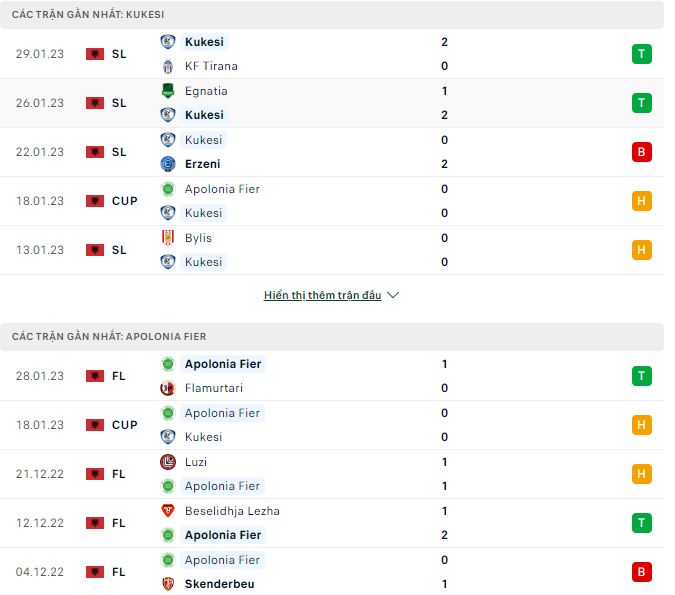This screenshot has width=675, height=595.
Task: Open the 'Hiển thị thêm trận đấu' link
Action: pos(323,296)
